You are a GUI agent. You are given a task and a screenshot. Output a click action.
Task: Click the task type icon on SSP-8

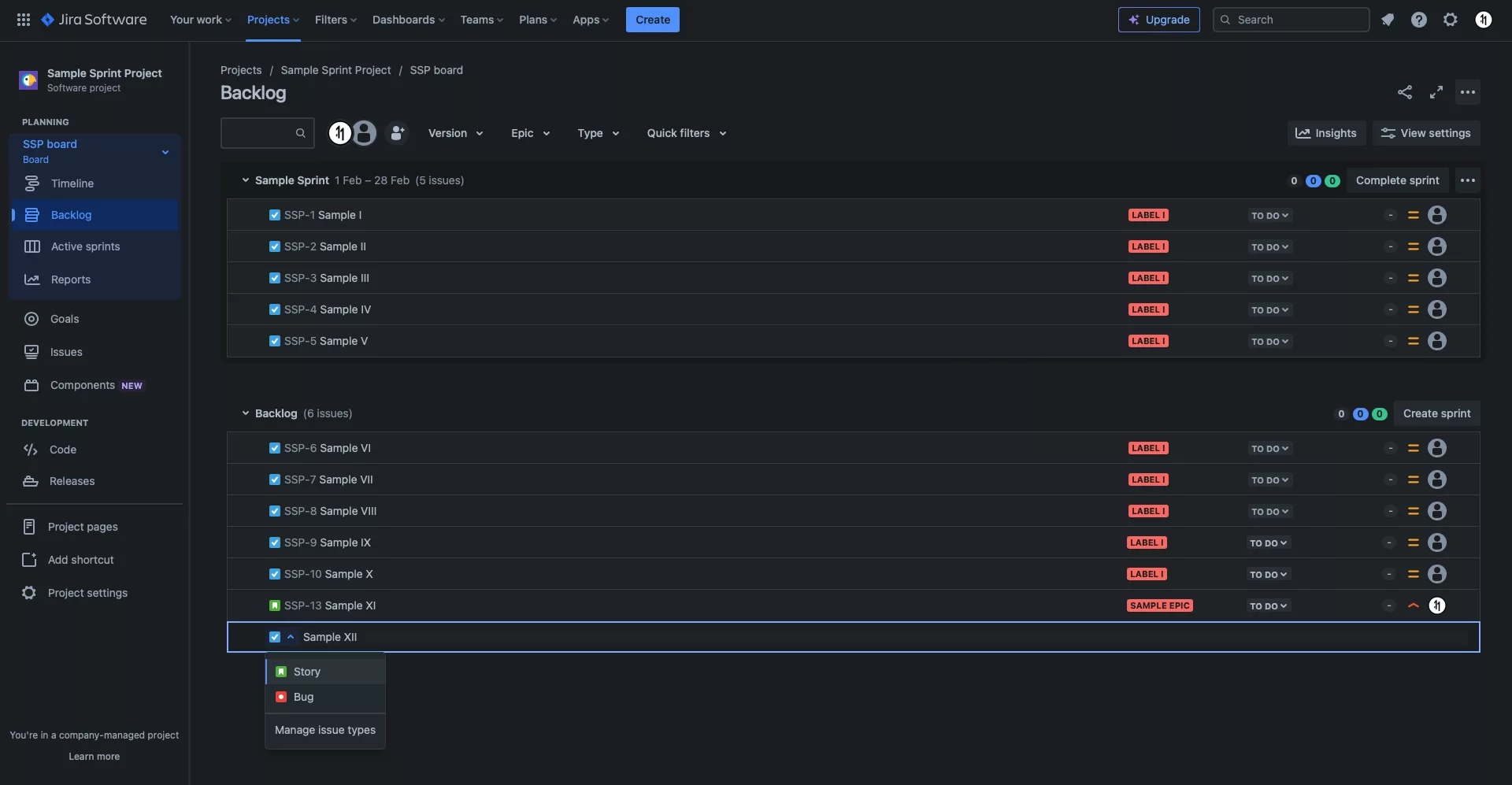point(275,511)
